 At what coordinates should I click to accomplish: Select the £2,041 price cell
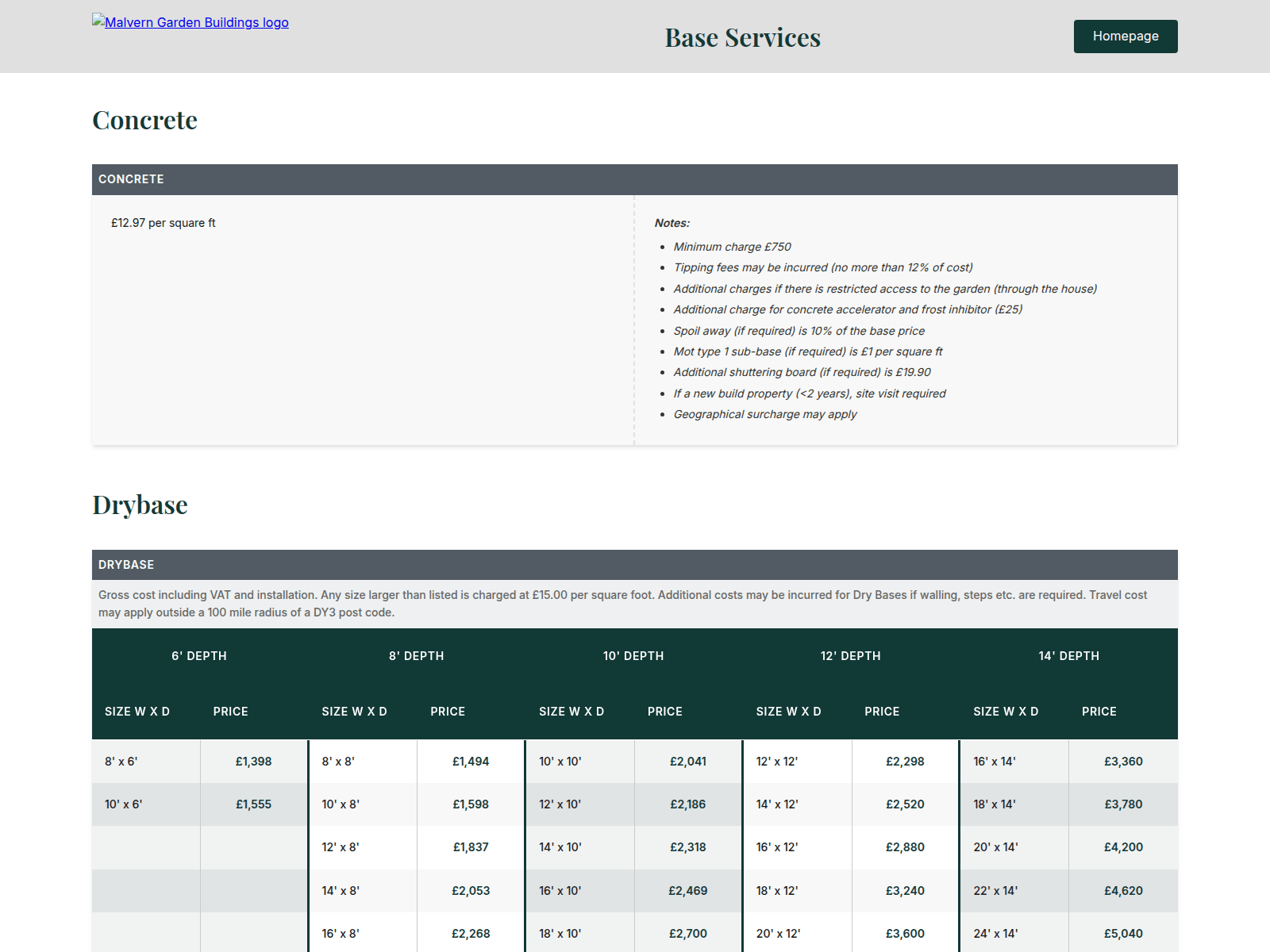coord(688,762)
